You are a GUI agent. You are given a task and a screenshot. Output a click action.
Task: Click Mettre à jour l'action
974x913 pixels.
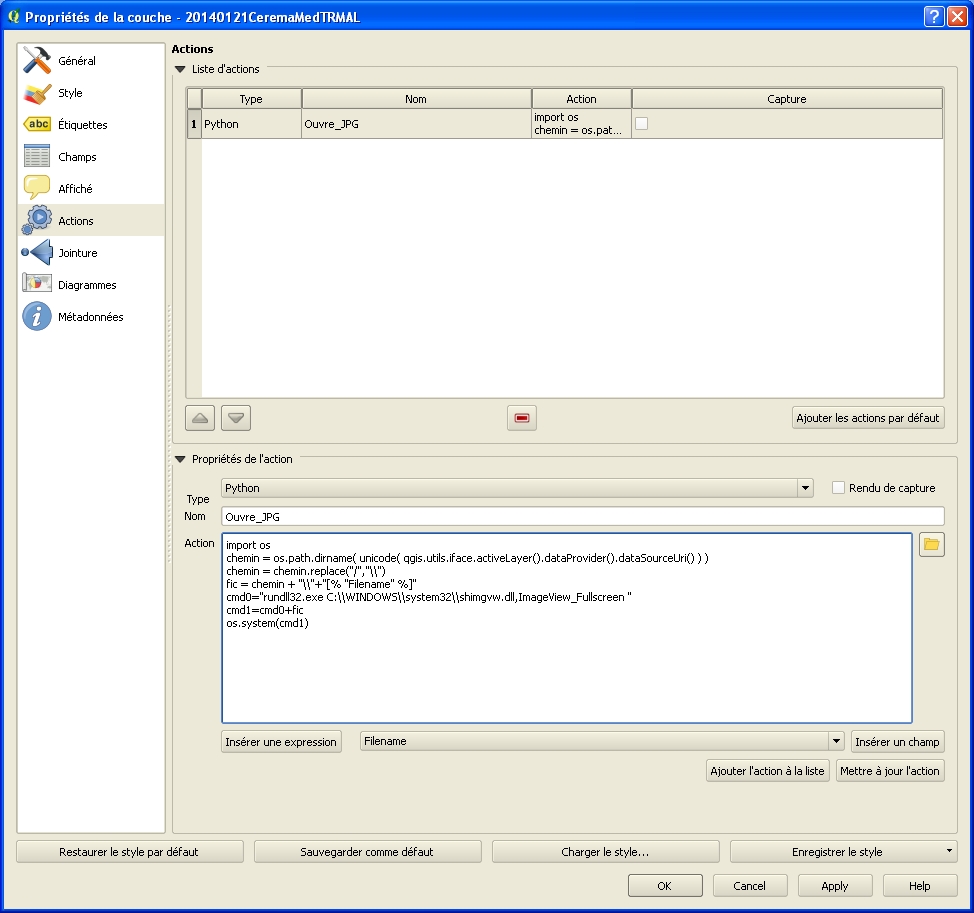click(890, 771)
